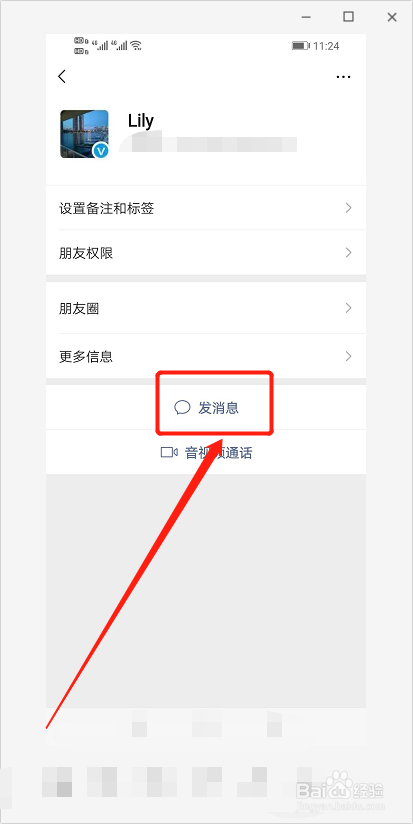The width and height of the screenshot is (413, 824).
Task: Click the contact name Lily
Action: (x=141, y=121)
